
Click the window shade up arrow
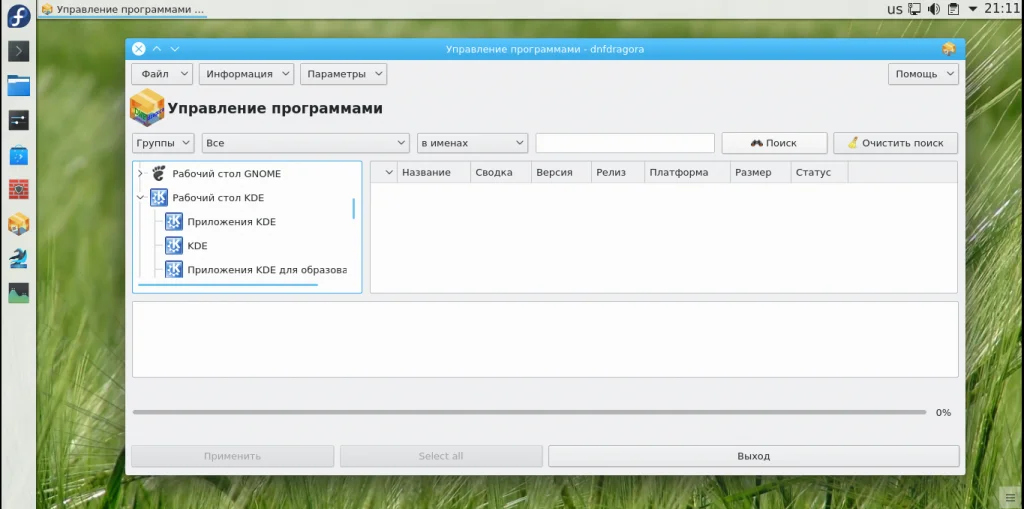point(157,49)
